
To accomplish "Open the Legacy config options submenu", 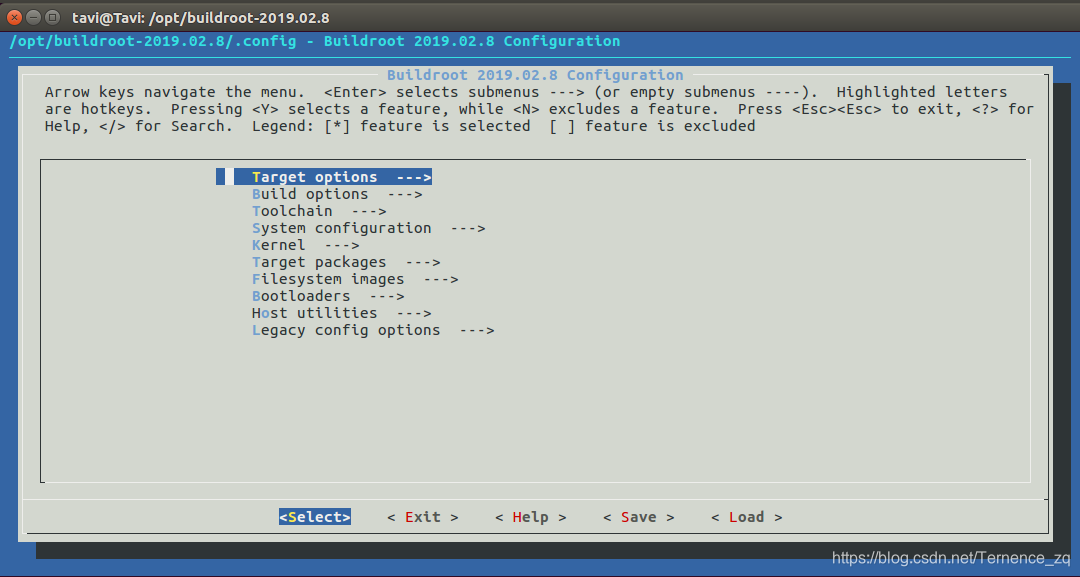I will point(373,330).
